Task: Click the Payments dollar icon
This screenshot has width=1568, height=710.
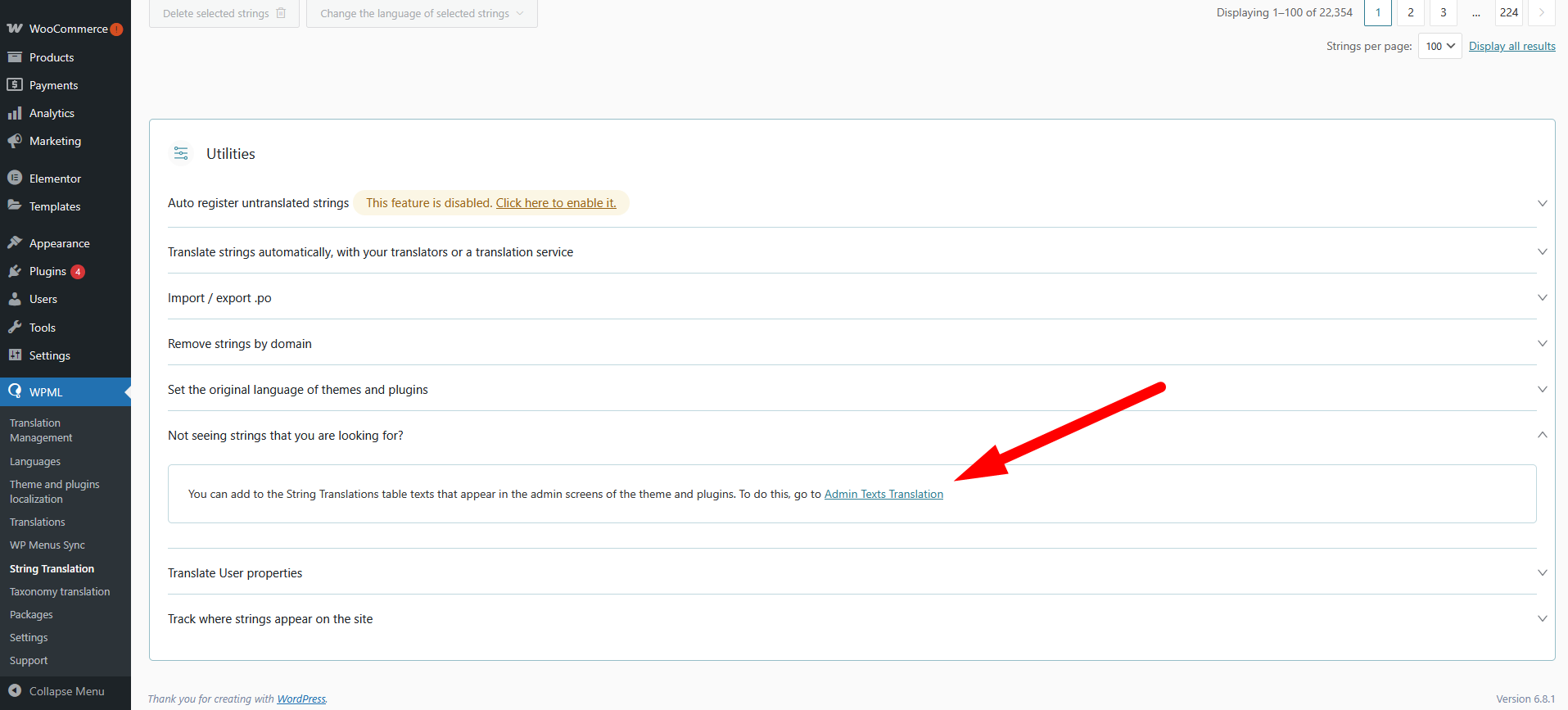Action: (15, 85)
